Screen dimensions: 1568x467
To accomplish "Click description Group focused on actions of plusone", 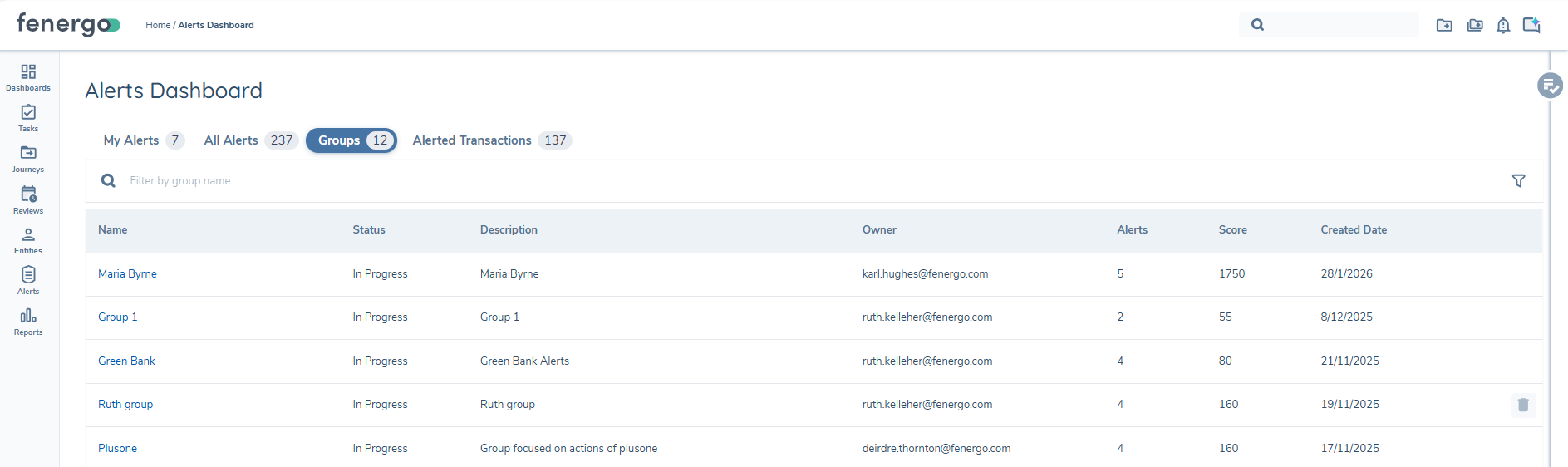I will click(x=568, y=448).
